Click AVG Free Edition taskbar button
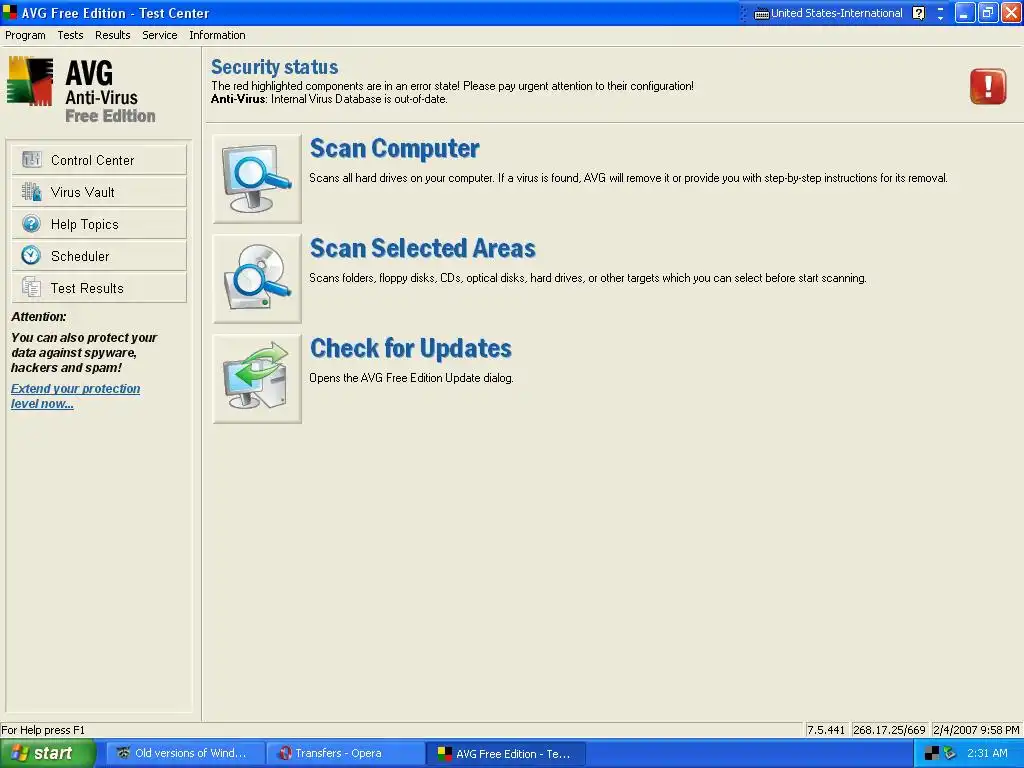The height and width of the screenshot is (768, 1024). coord(505,754)
